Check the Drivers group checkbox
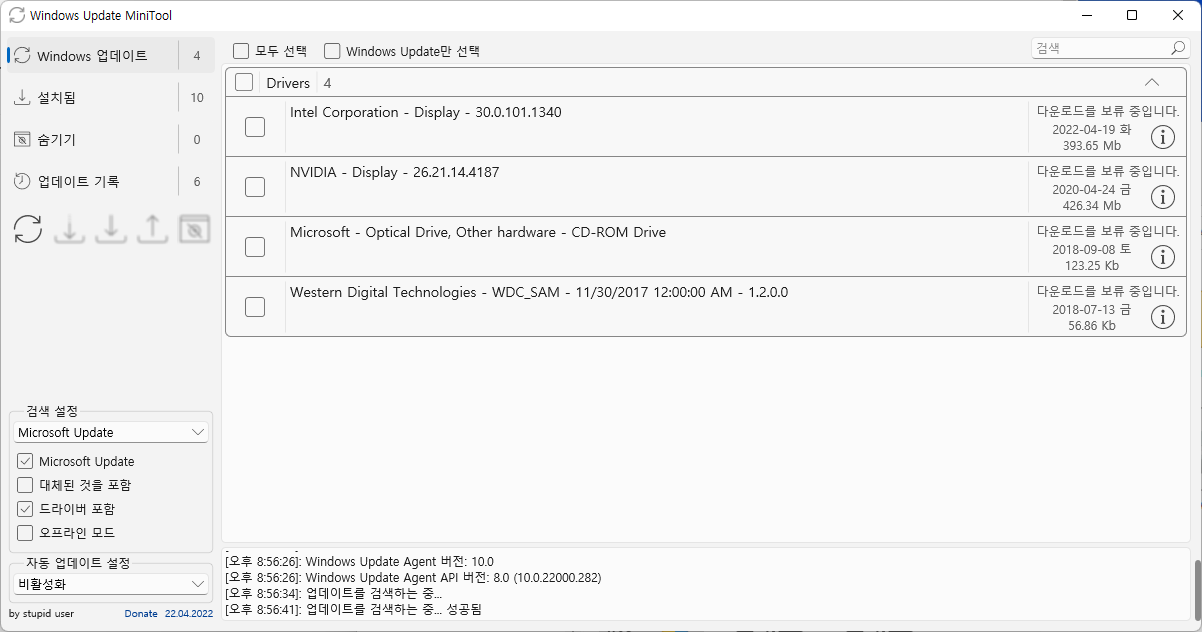1202x632 pixels. click(x=244, y=83)
